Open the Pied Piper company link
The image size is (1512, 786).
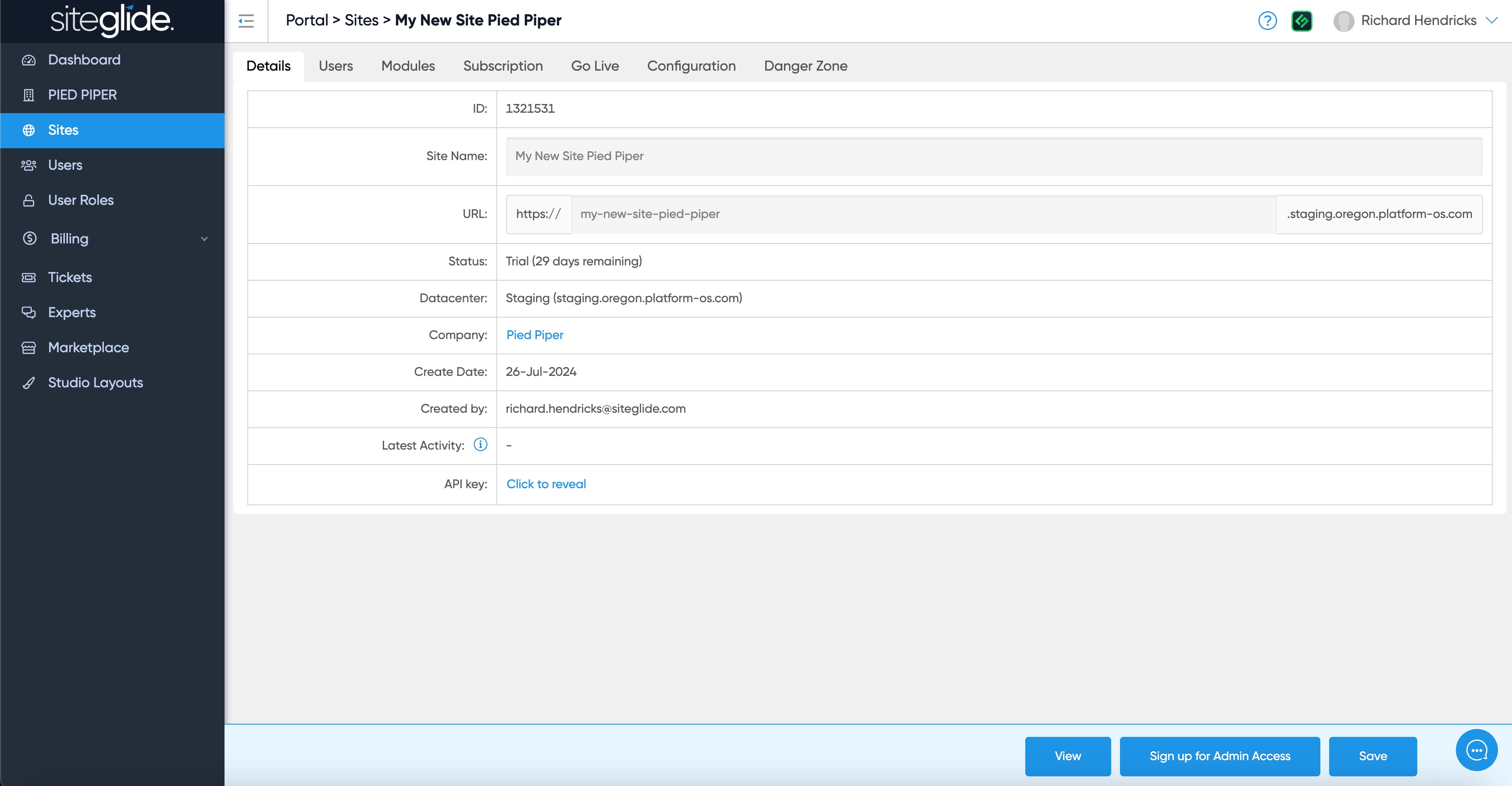pyautogui.click(x=534, y=335)
